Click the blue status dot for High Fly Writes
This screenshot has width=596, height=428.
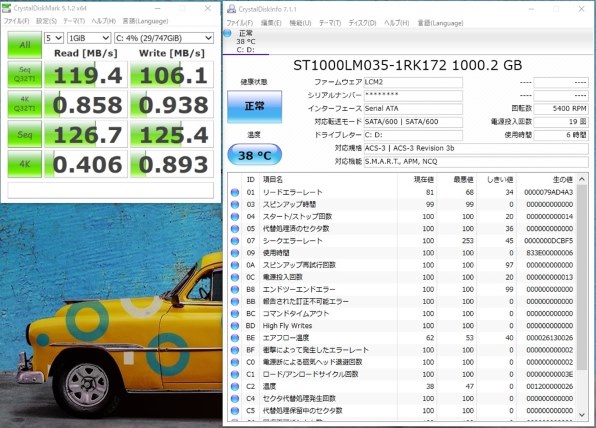[x=235, y=326]
